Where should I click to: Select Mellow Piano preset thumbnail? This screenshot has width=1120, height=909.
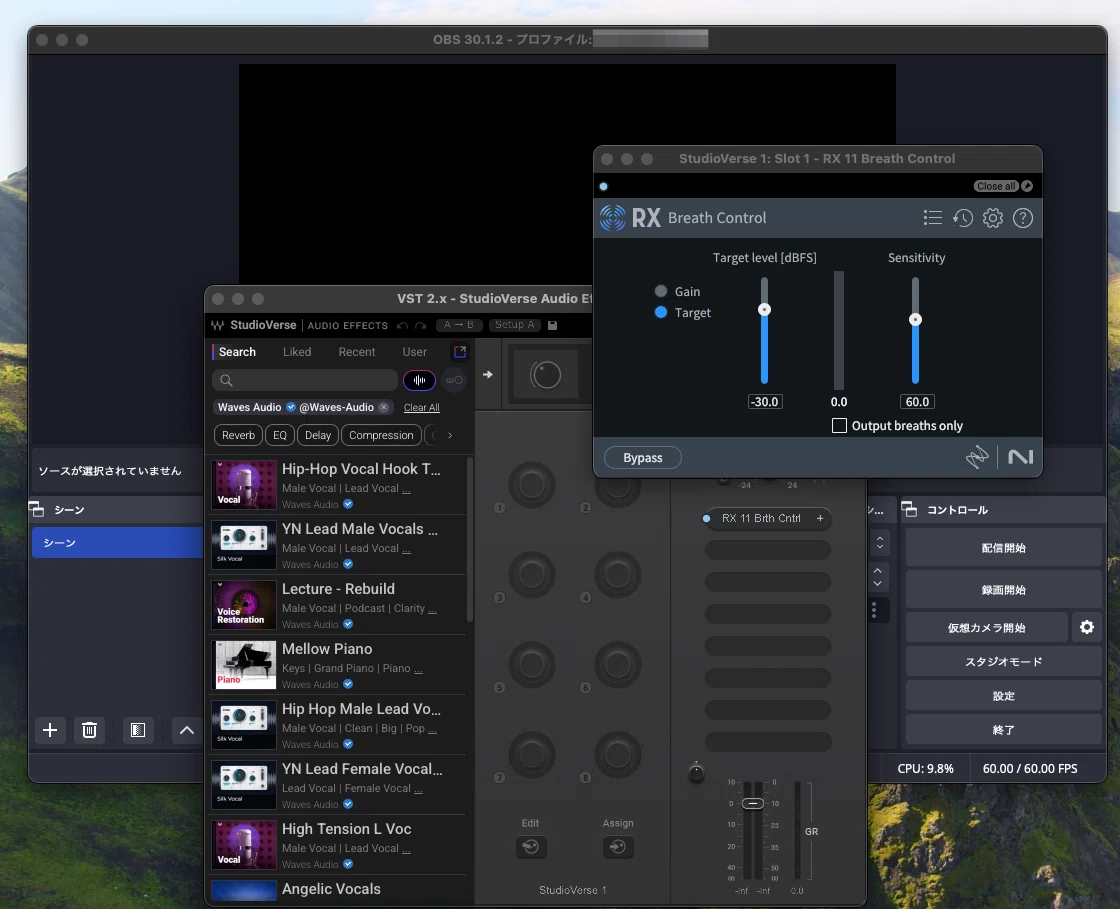[x=244, y=665]
